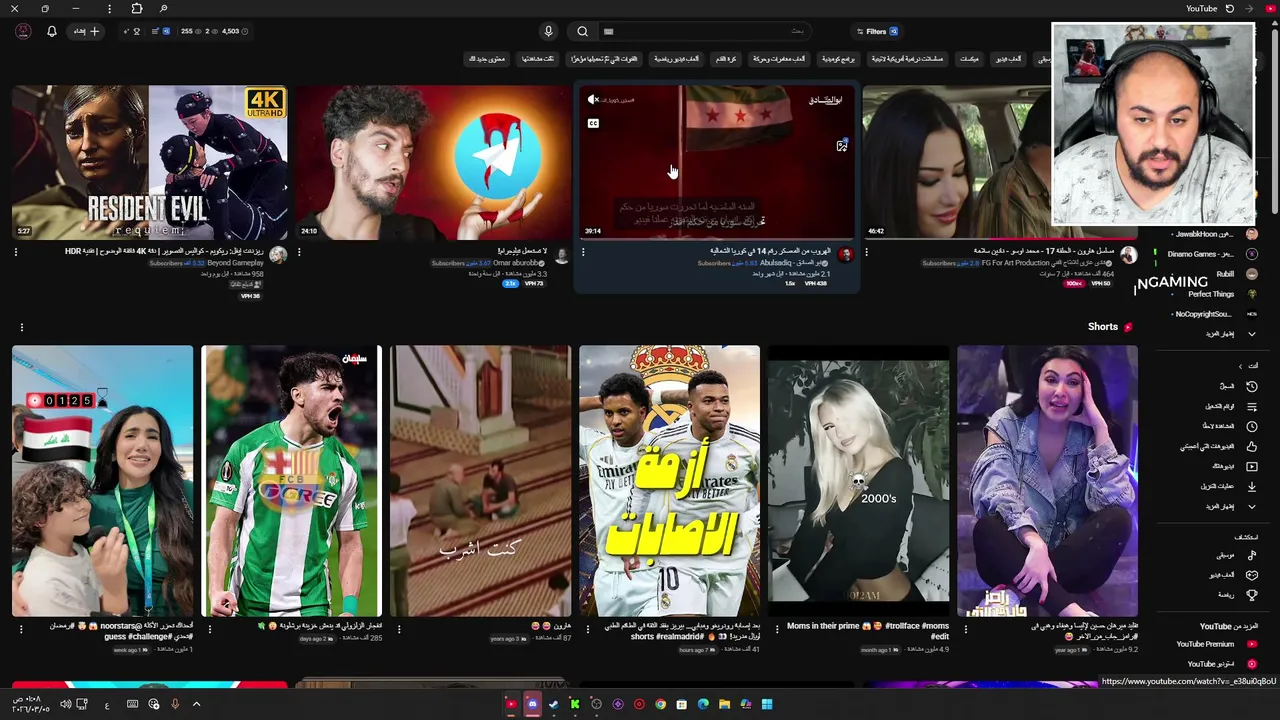
Task: Open the NoCopyrightSounds subscription channel
Action: (x=1214, y=314)
